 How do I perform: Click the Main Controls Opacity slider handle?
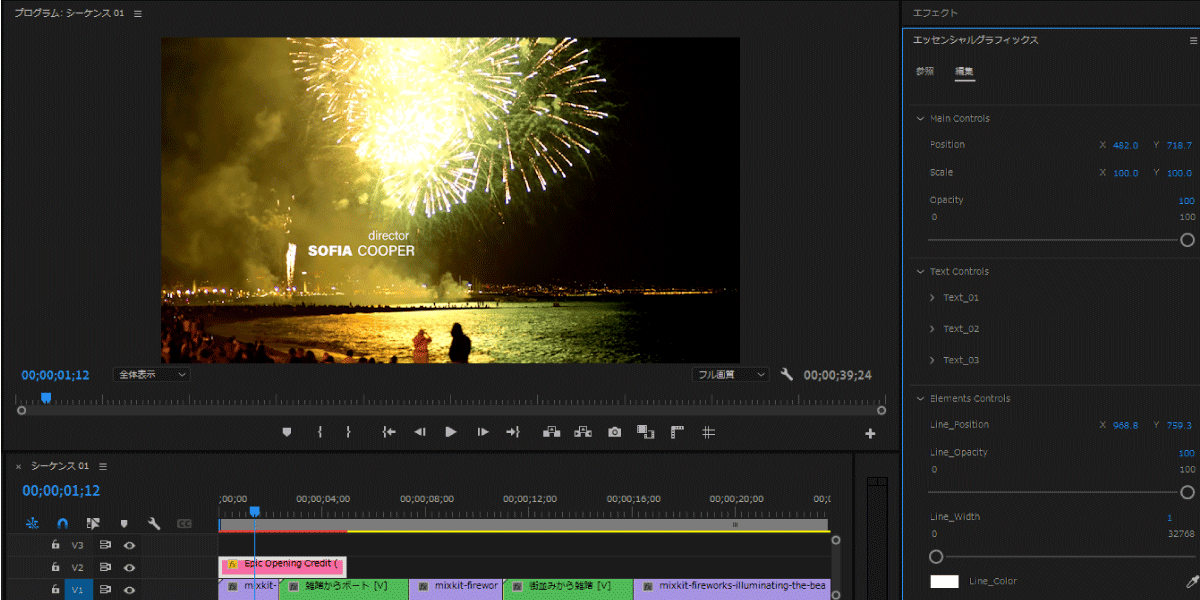(1187, 240)
